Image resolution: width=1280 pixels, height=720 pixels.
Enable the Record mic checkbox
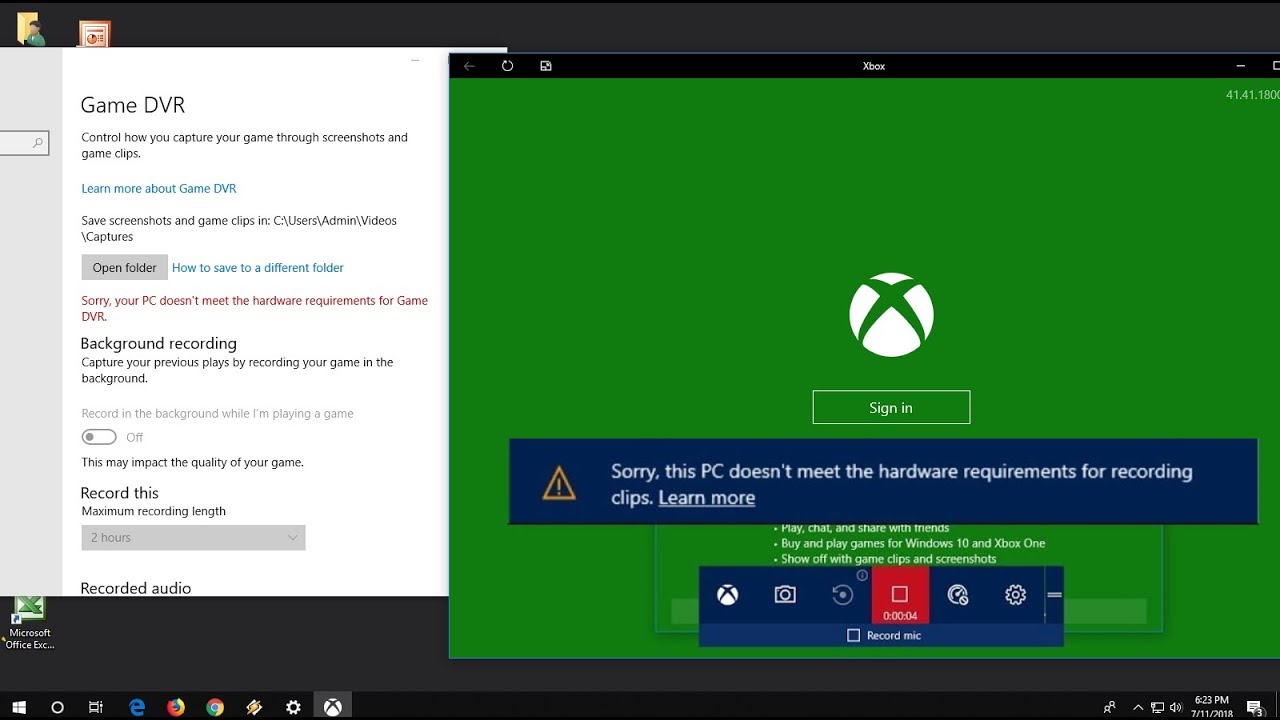click(853, 635)
